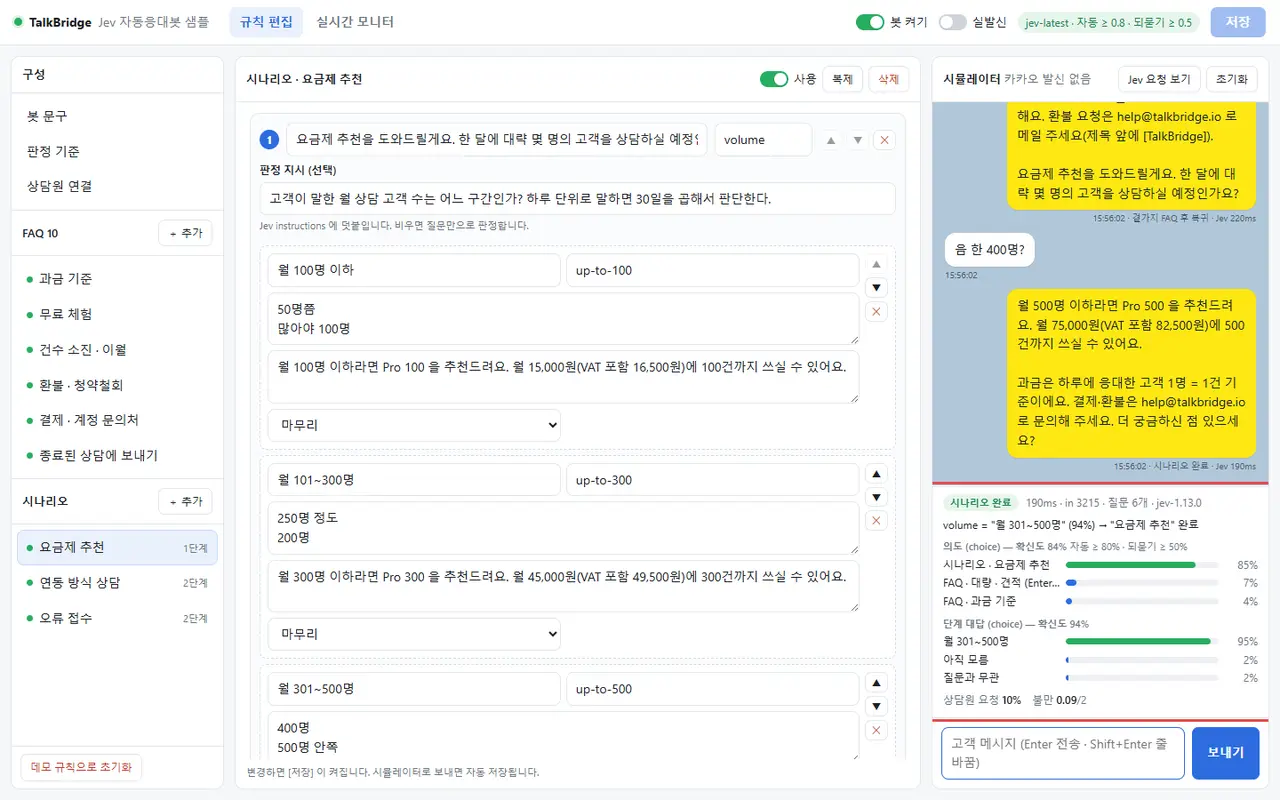This screenshot has width=1280, height=800.
Task: Select the 요금제 추천 scenario
Action: (117, 548)
